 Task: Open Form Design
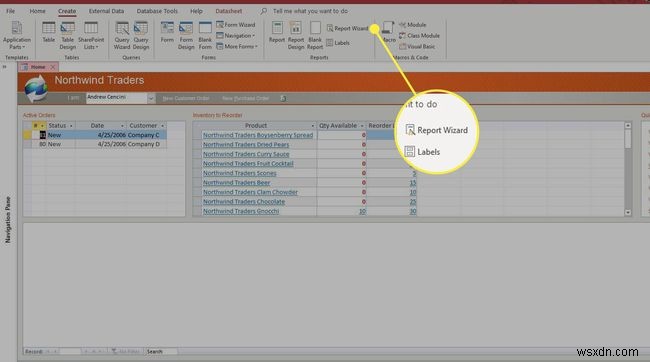(186, 36)
